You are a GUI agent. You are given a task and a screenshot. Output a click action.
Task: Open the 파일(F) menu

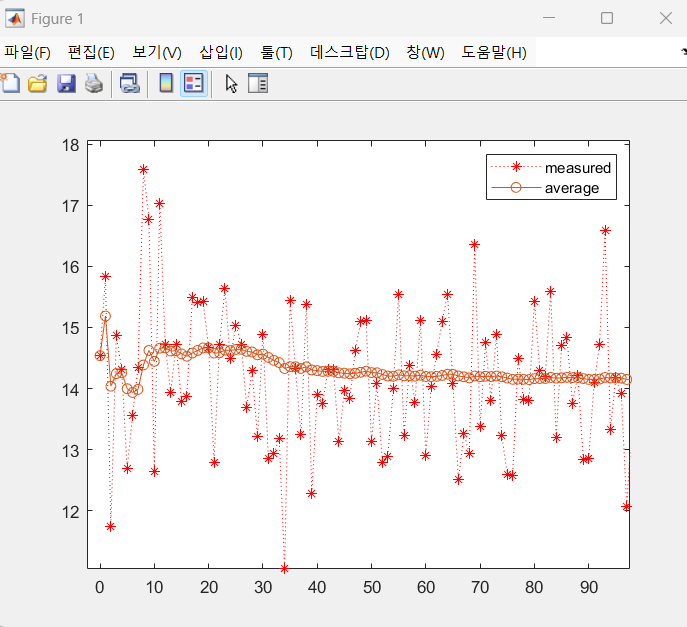pos(28,53)
